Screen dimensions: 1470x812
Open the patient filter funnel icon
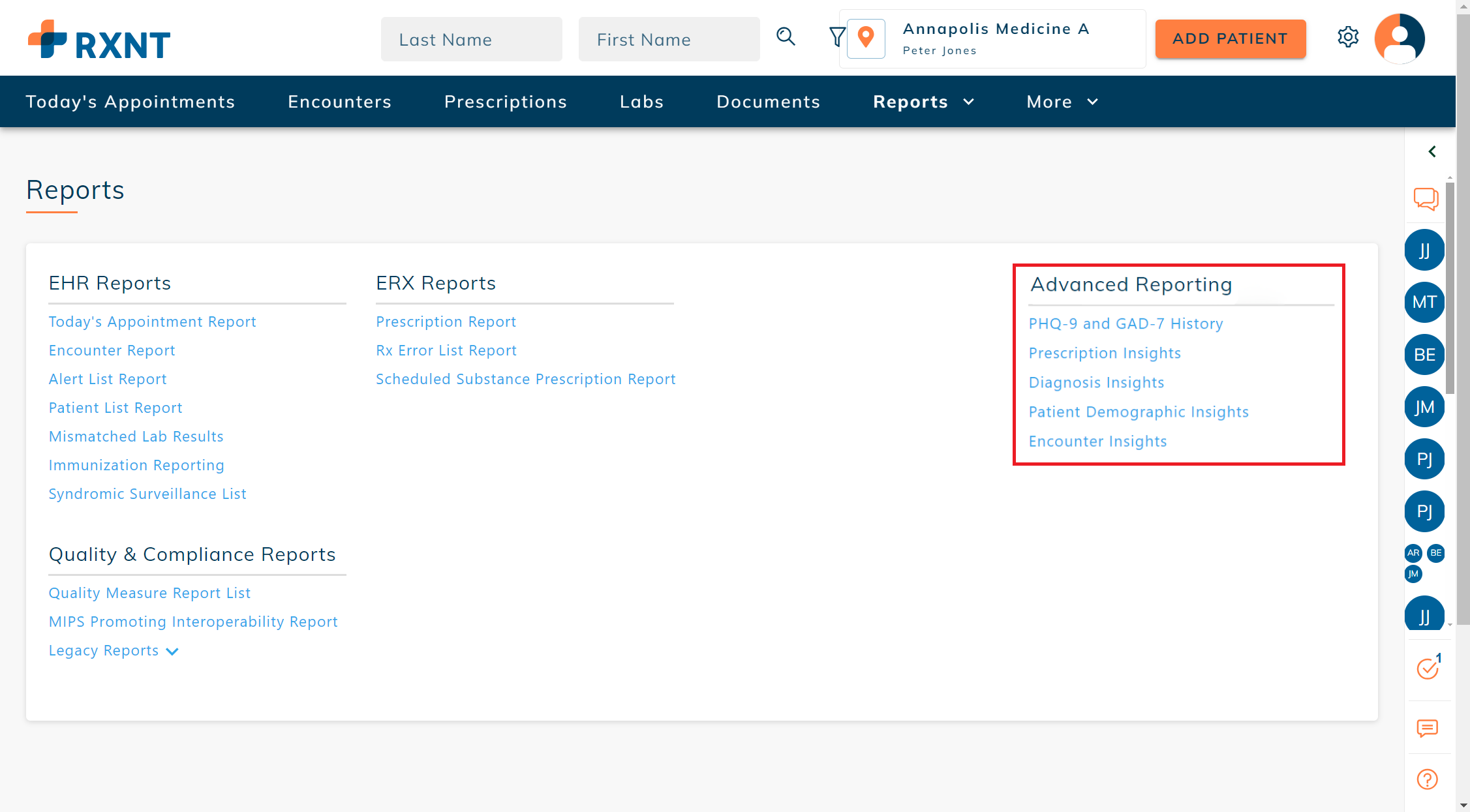tap(836, 37)
